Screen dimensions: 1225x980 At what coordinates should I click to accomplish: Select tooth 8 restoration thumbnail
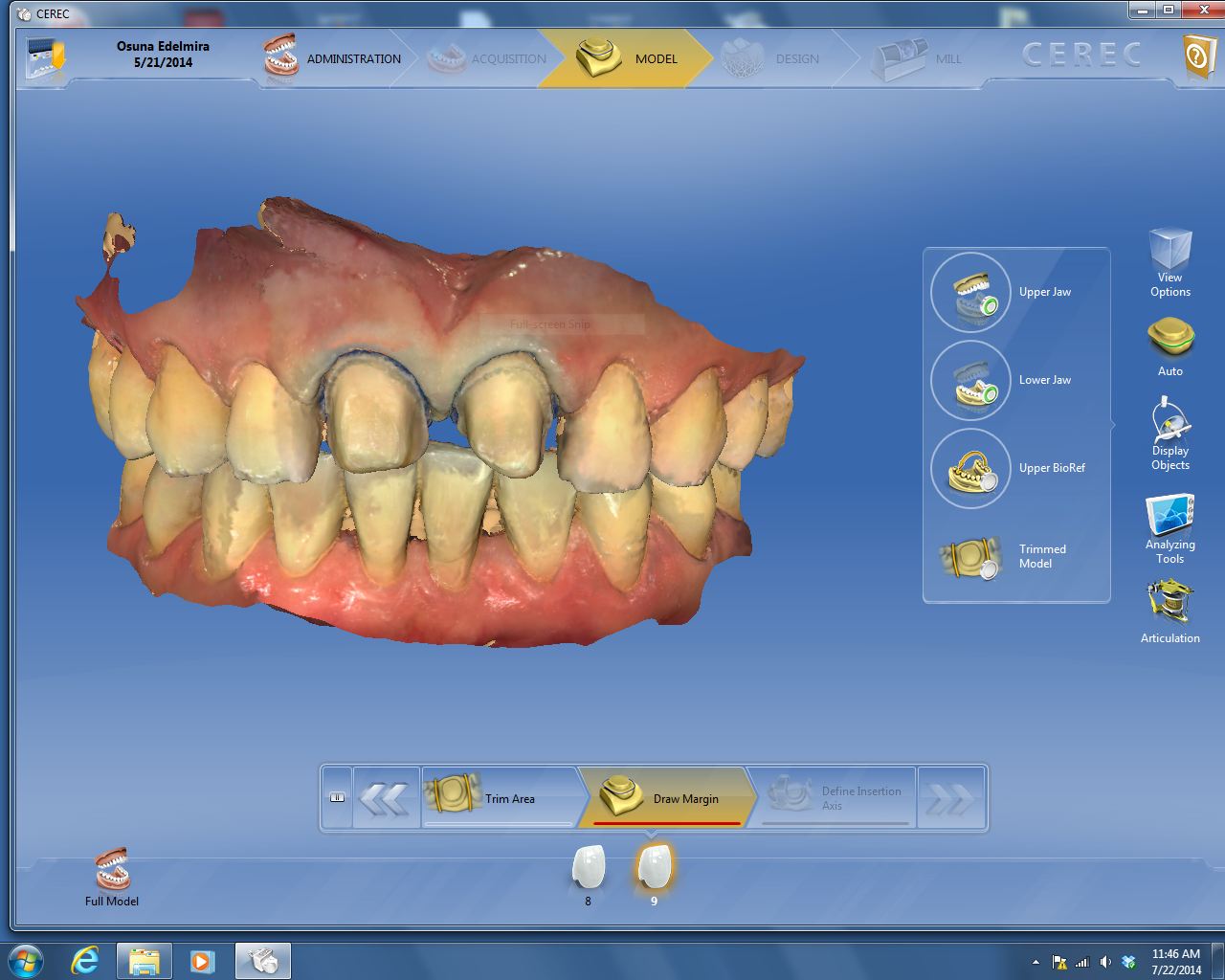click(x=588, y=867)
